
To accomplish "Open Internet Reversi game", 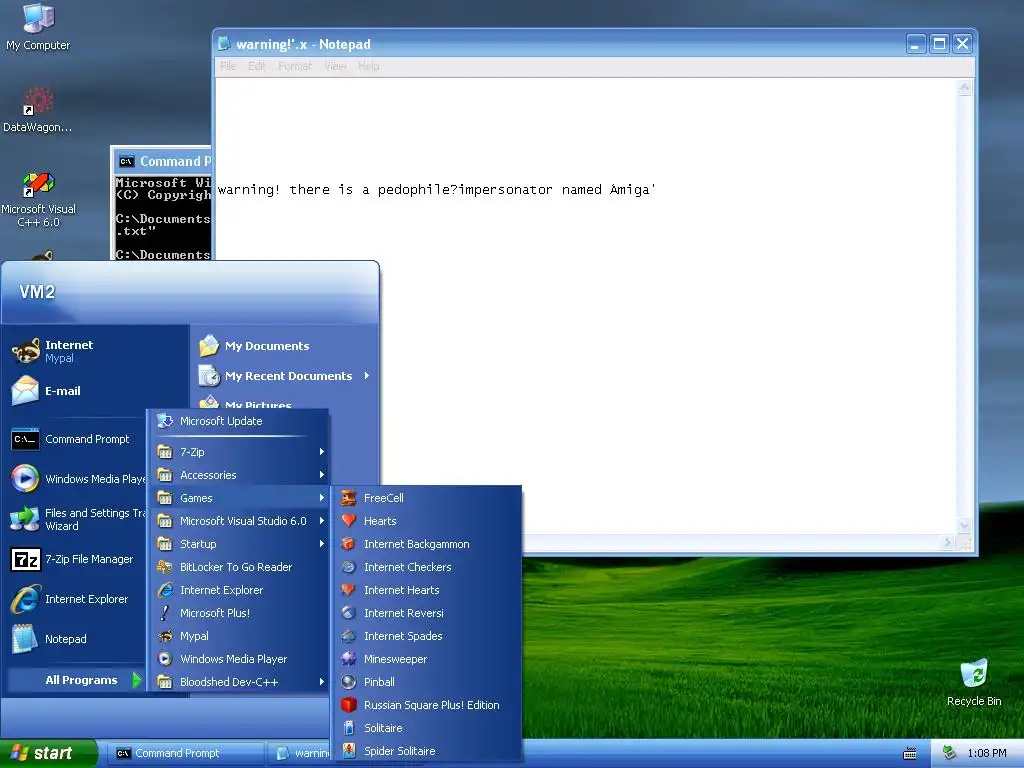I will (426, 613).
